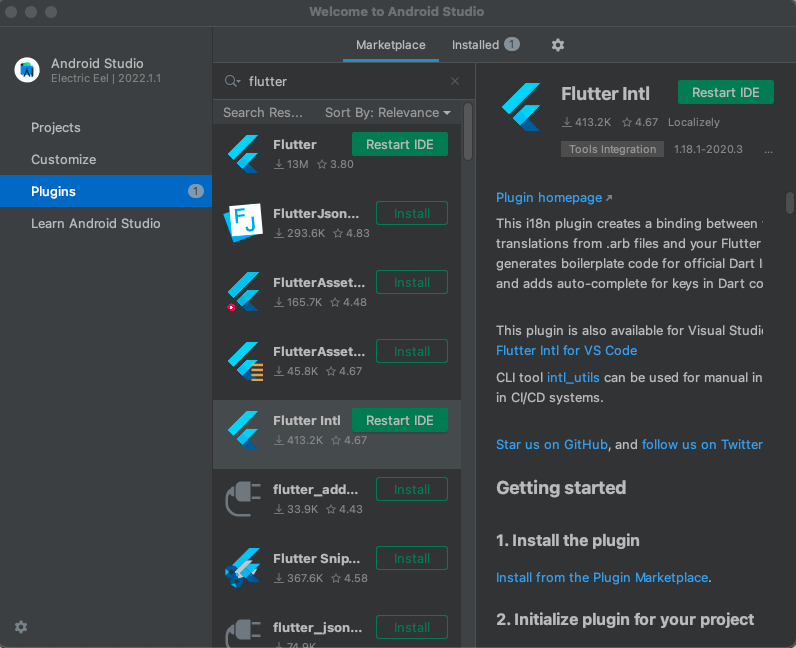Image resolution: width=796 pixels, height=648 pixels.
Task: Open Install from the Plugin Marketplace link
Action: pyautogui.click(x=602, y=577)
